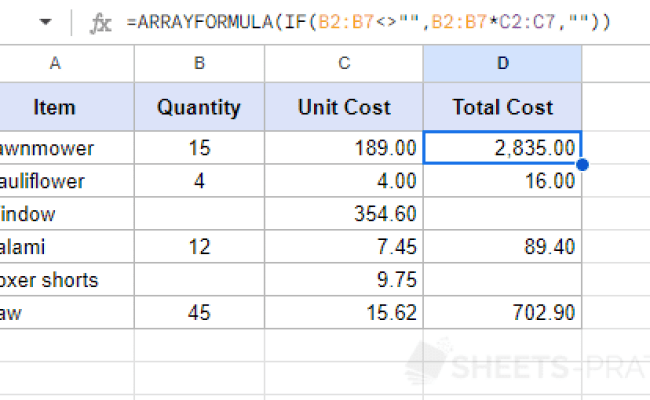Select the window item cell

pos(67,214)
